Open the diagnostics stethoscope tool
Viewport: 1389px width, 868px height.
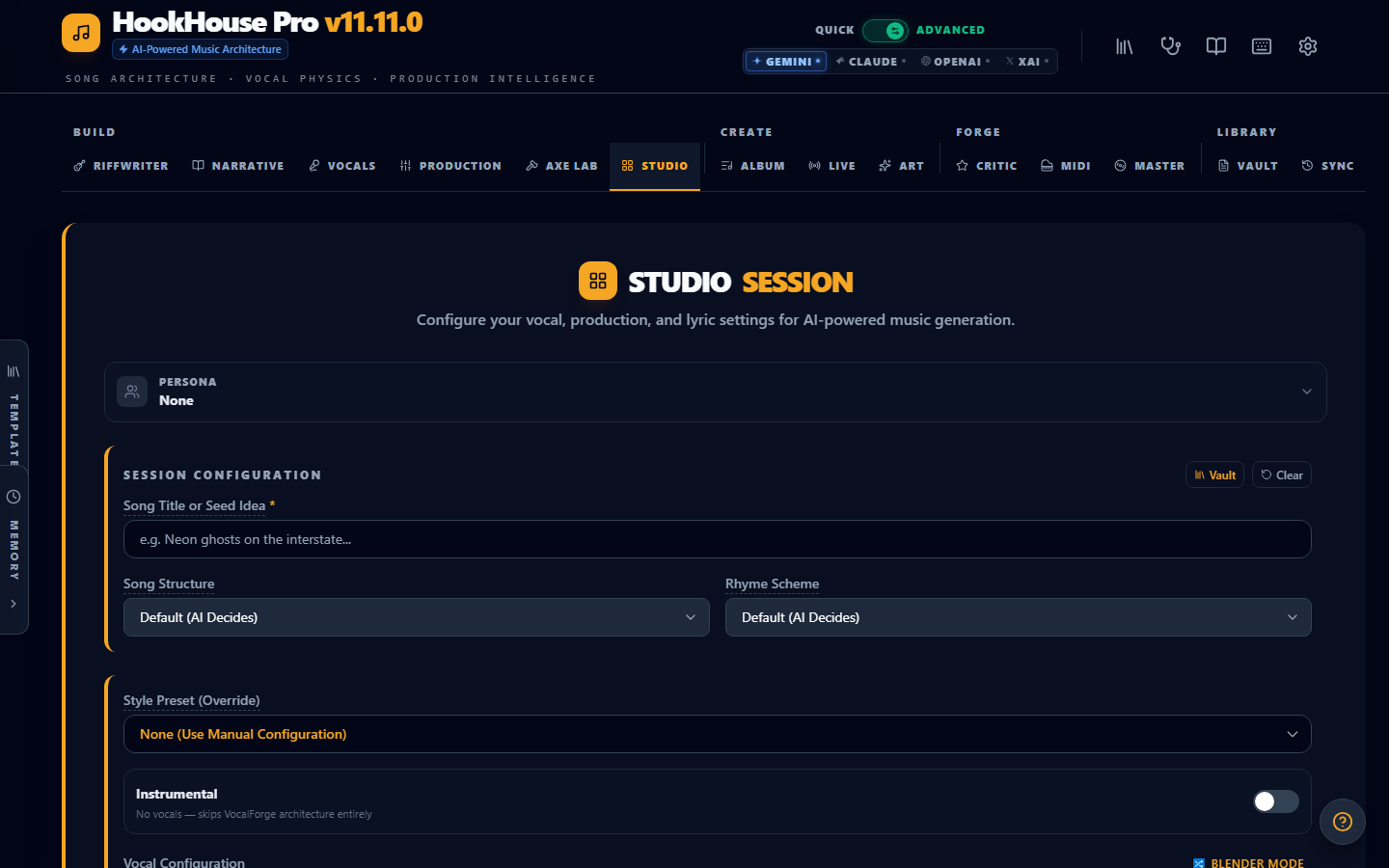click(x=1170, y=45)
